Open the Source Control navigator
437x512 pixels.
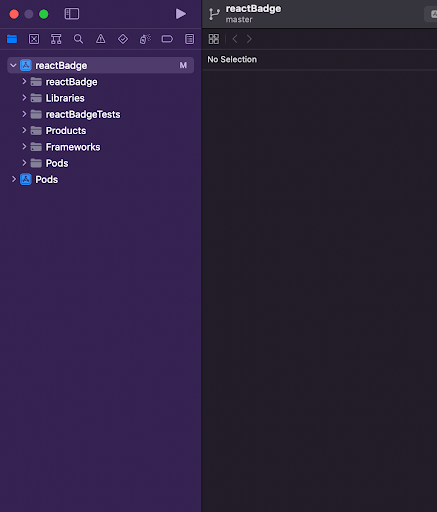click(x=34, y=39)
